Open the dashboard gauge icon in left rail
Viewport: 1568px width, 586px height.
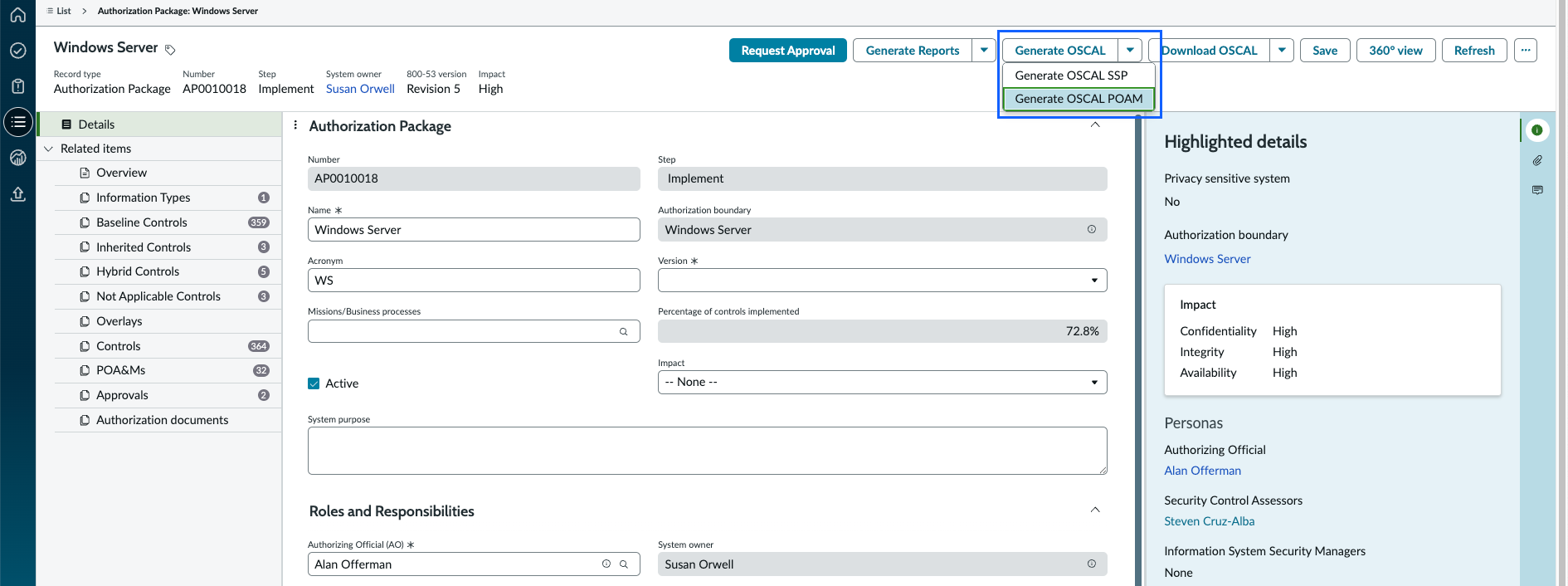coord(17,158)
